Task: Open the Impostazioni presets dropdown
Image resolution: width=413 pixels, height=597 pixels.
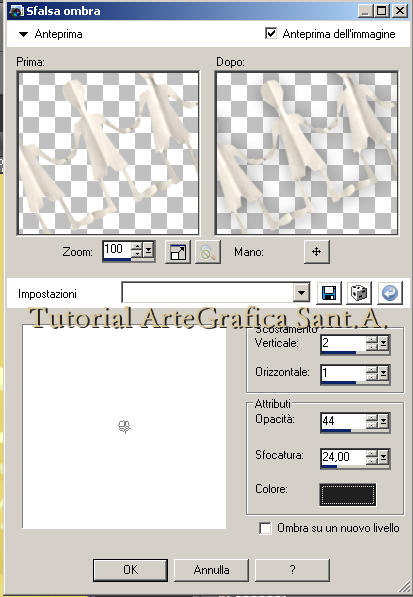Action: 301,293
